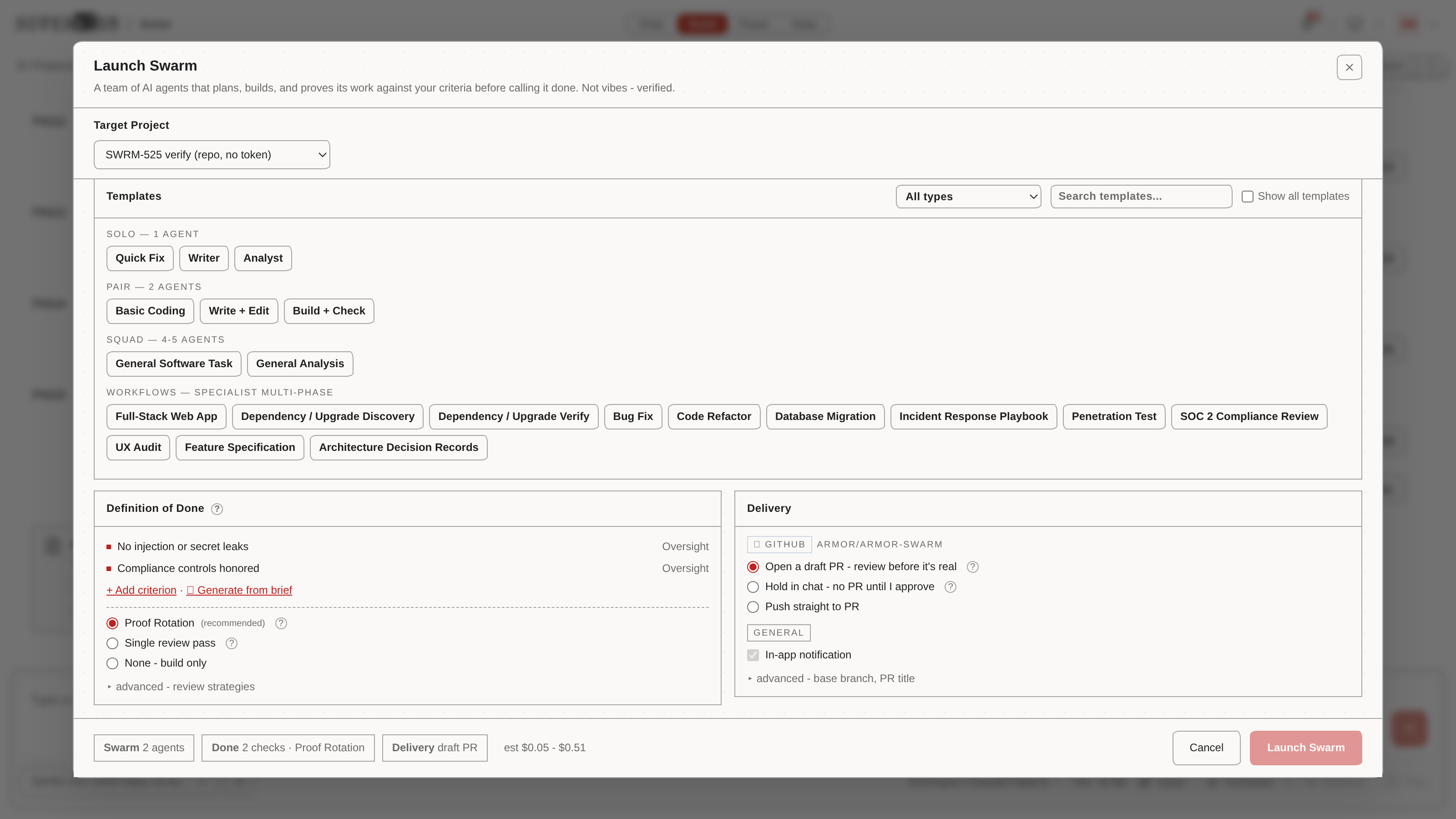Show Single review pass help tooltip
1456x819 pixels.
232,643
